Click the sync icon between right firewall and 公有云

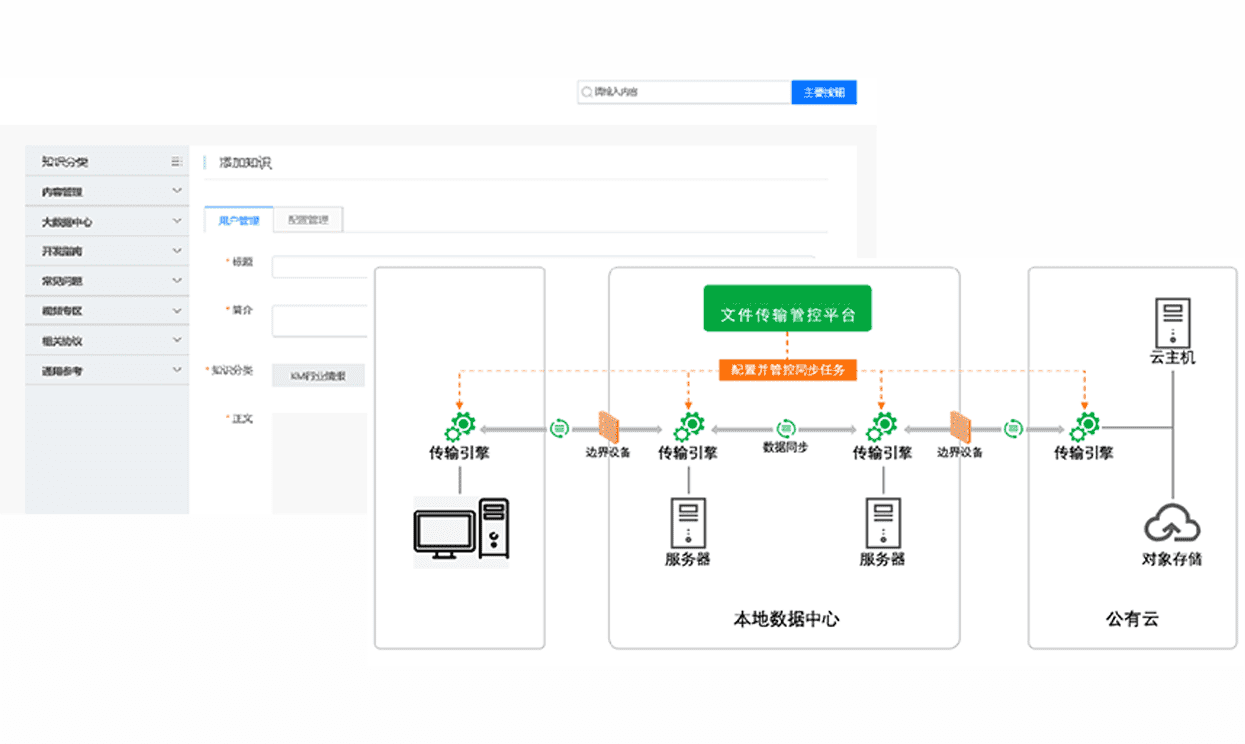(x=1015, y=428)
